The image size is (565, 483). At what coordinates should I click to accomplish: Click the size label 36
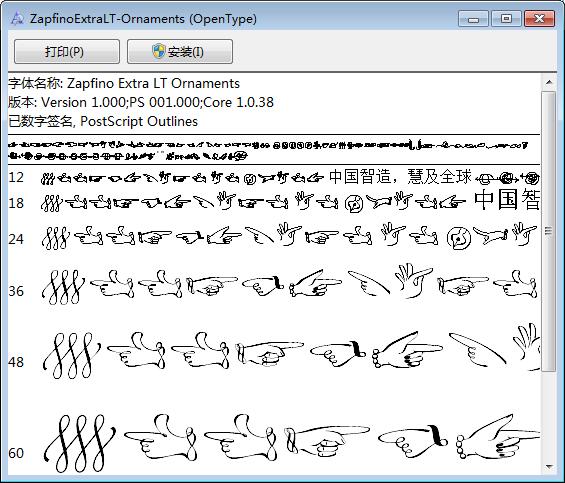(x=16, y=291)
